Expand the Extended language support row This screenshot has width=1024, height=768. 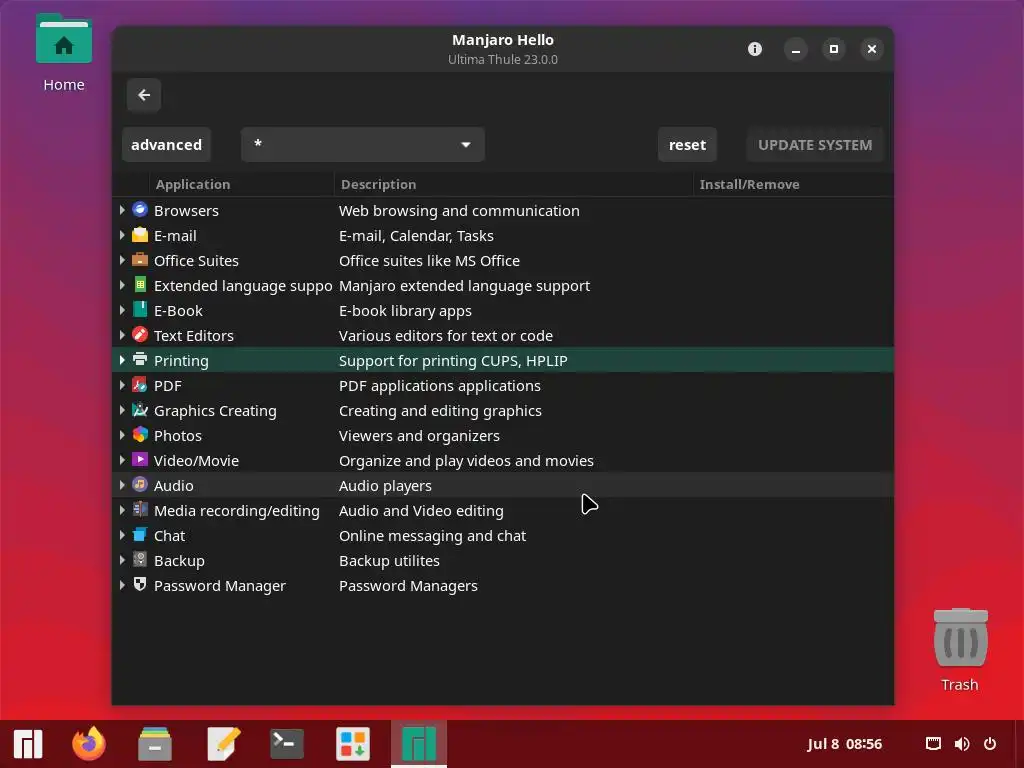click(x=122, y=285)
